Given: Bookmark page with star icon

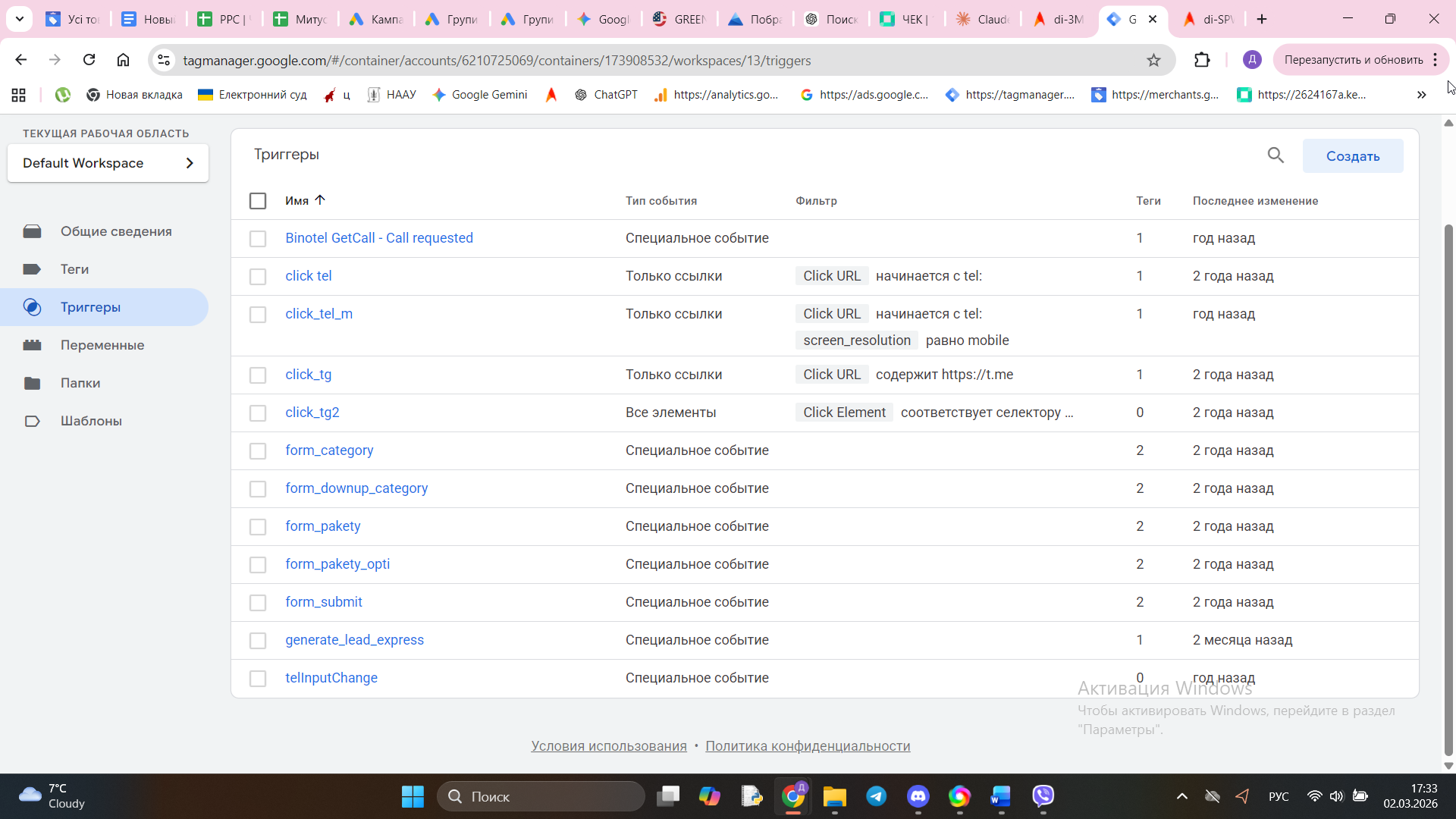Looking at the screenshot, I should (x=1153, y=60).
